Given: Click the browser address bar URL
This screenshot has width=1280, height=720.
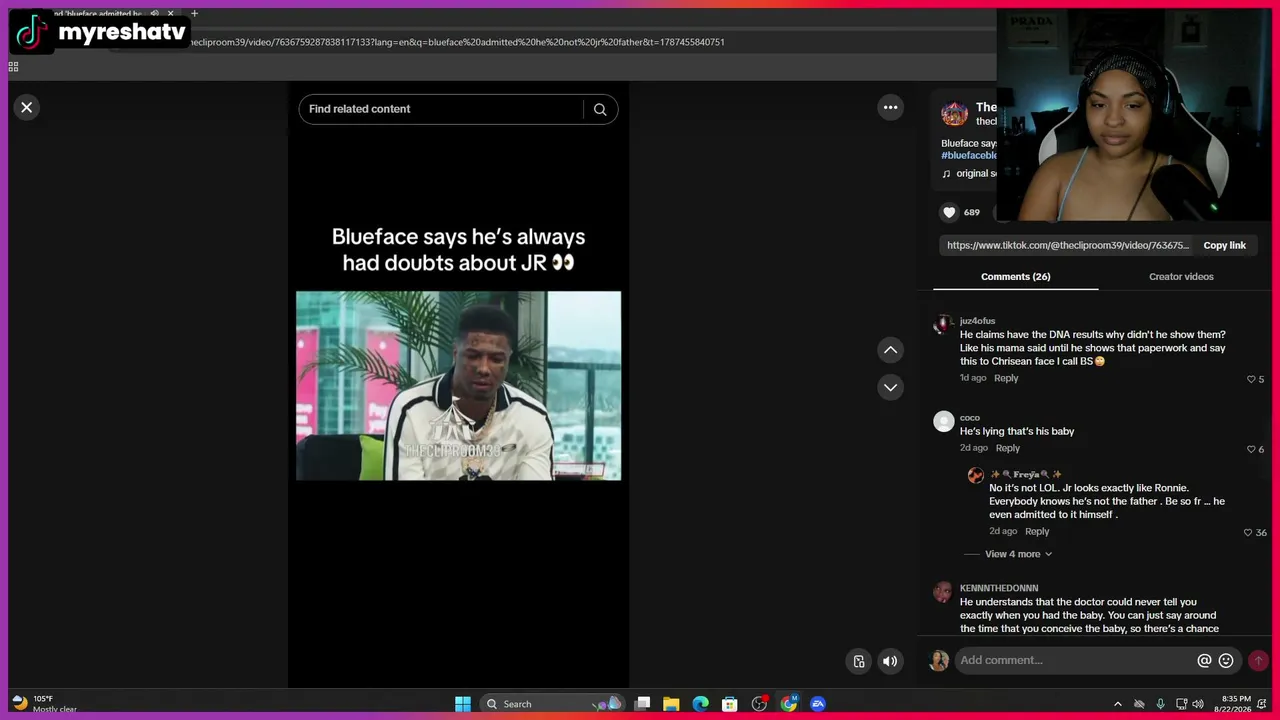Looking at the screenshot, I should tap(456, 42).
